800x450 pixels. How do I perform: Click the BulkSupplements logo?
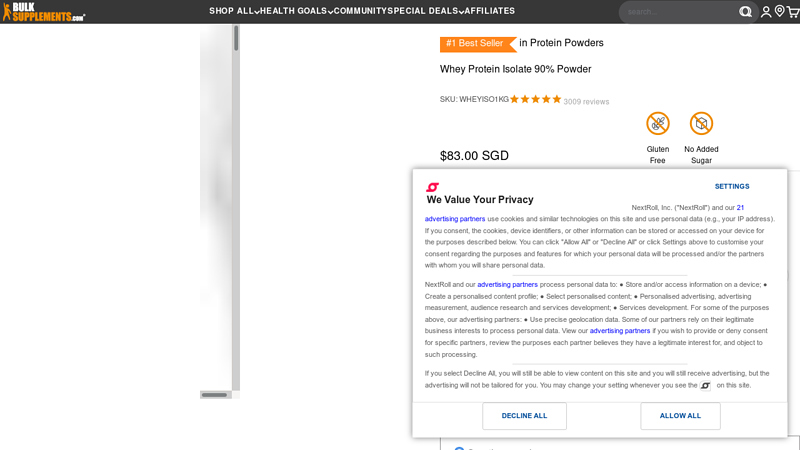(x=43, y=12)
